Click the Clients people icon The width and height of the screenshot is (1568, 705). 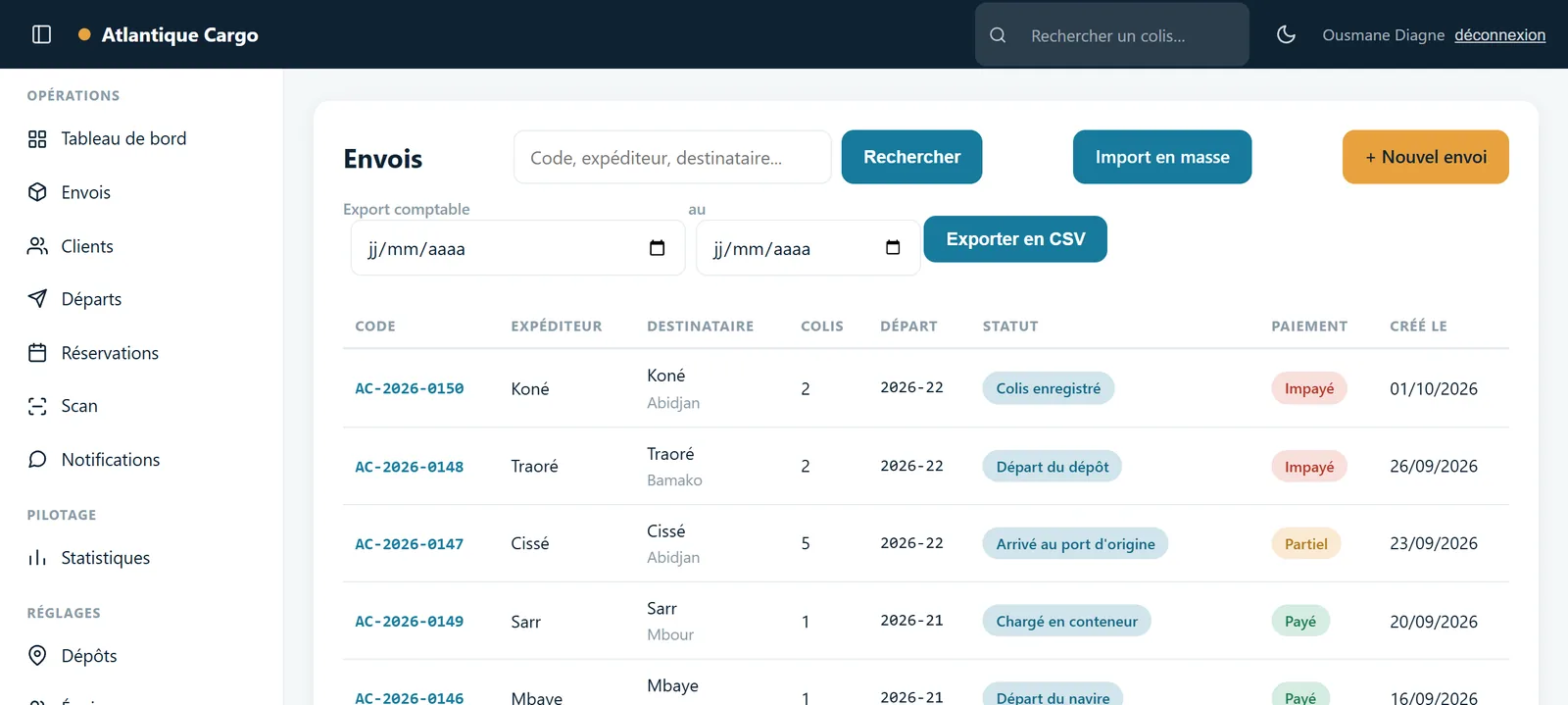[x=37, y=246]
